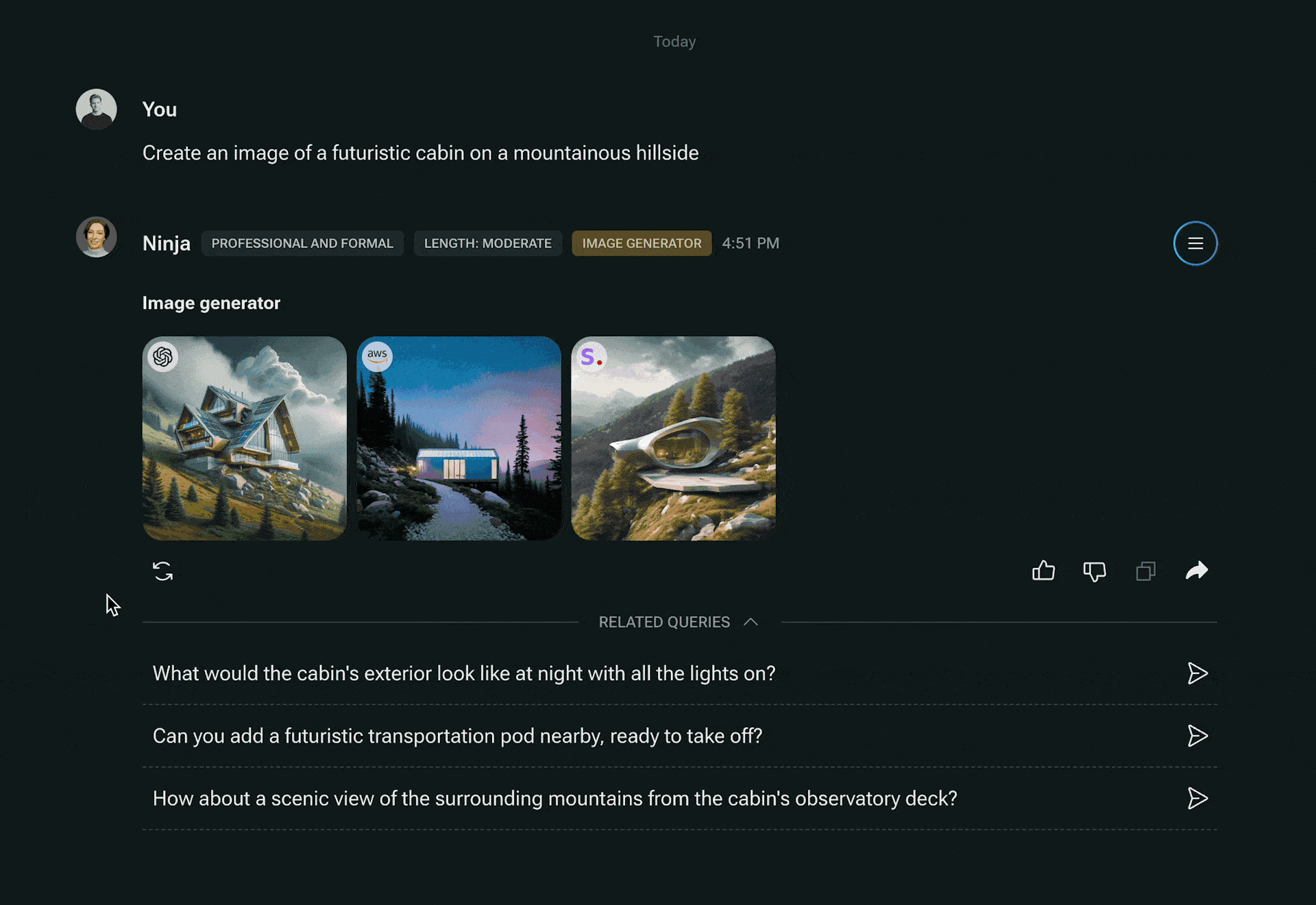The image size is (1316, 905).
Task: Click the regenerate images icon
Action: (163, 571)
